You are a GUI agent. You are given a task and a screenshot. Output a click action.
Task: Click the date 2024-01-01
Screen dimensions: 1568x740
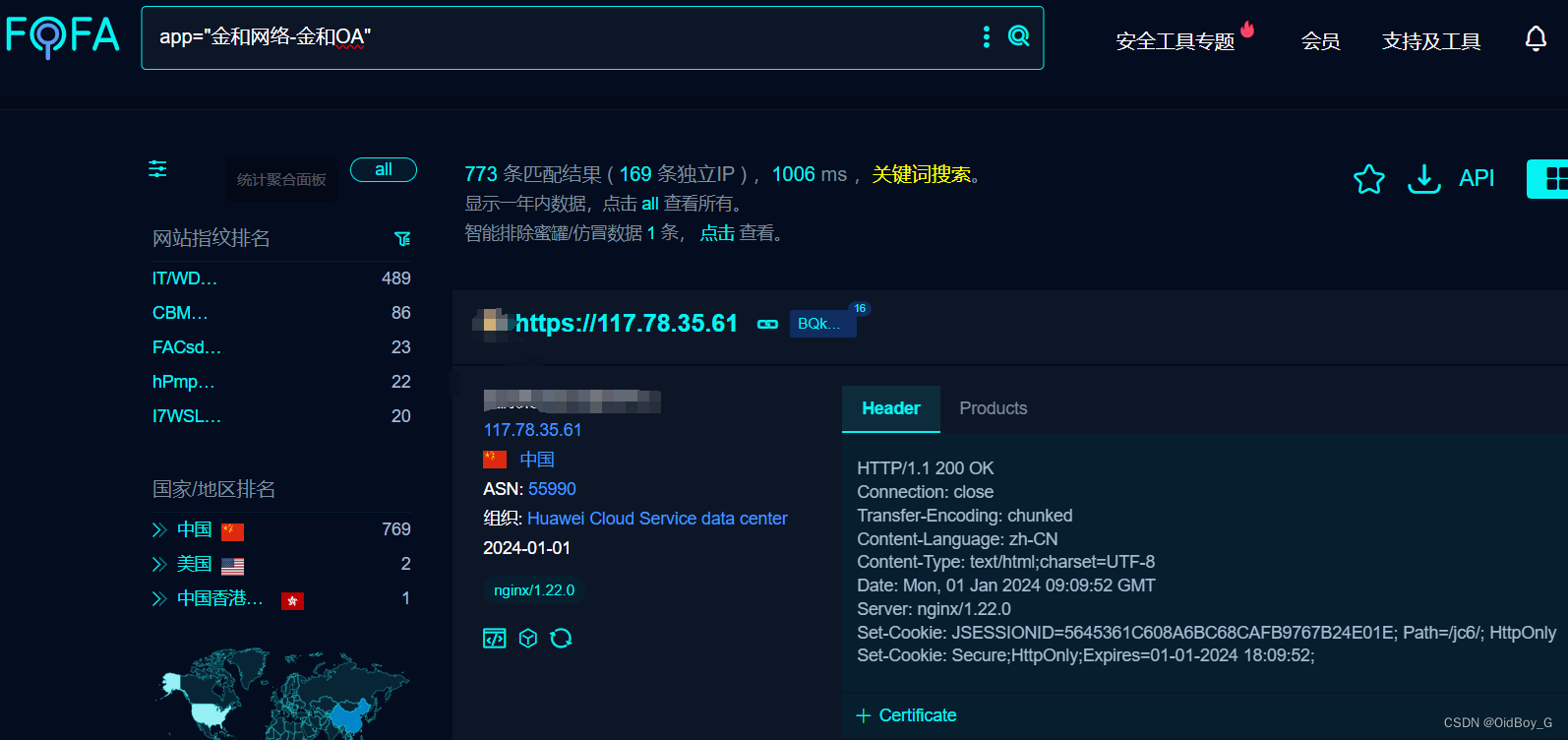(526, 548)
